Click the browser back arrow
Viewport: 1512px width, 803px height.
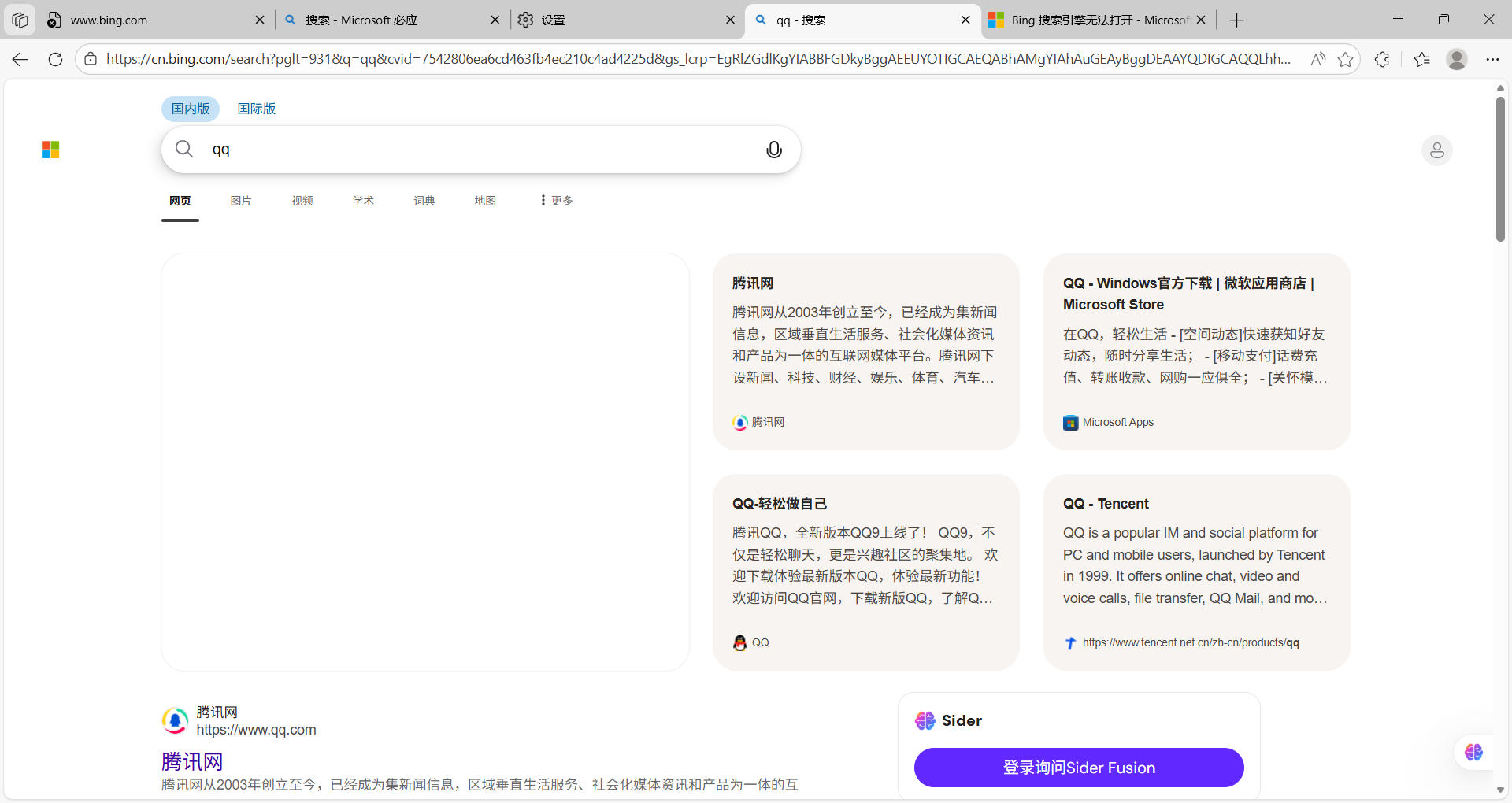[20, 59]
